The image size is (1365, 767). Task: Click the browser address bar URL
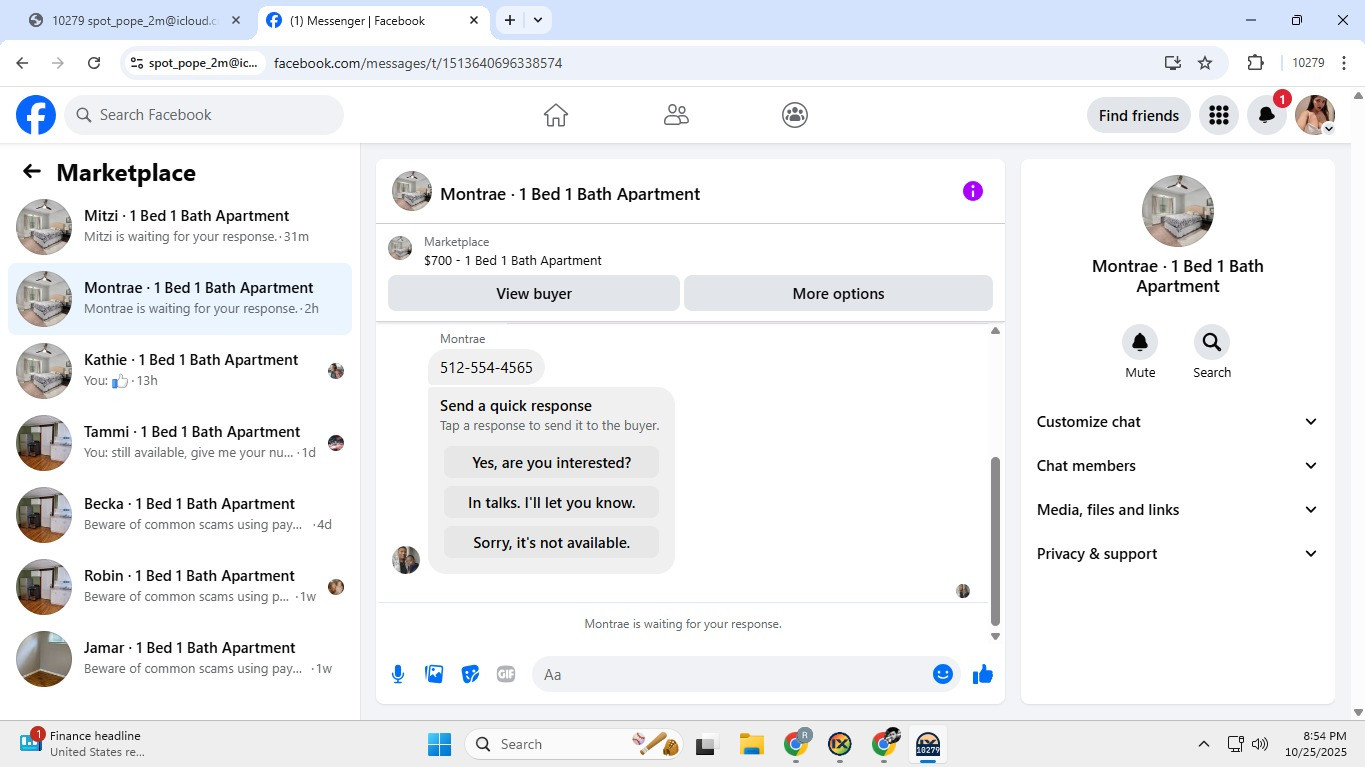coord(418,63)
